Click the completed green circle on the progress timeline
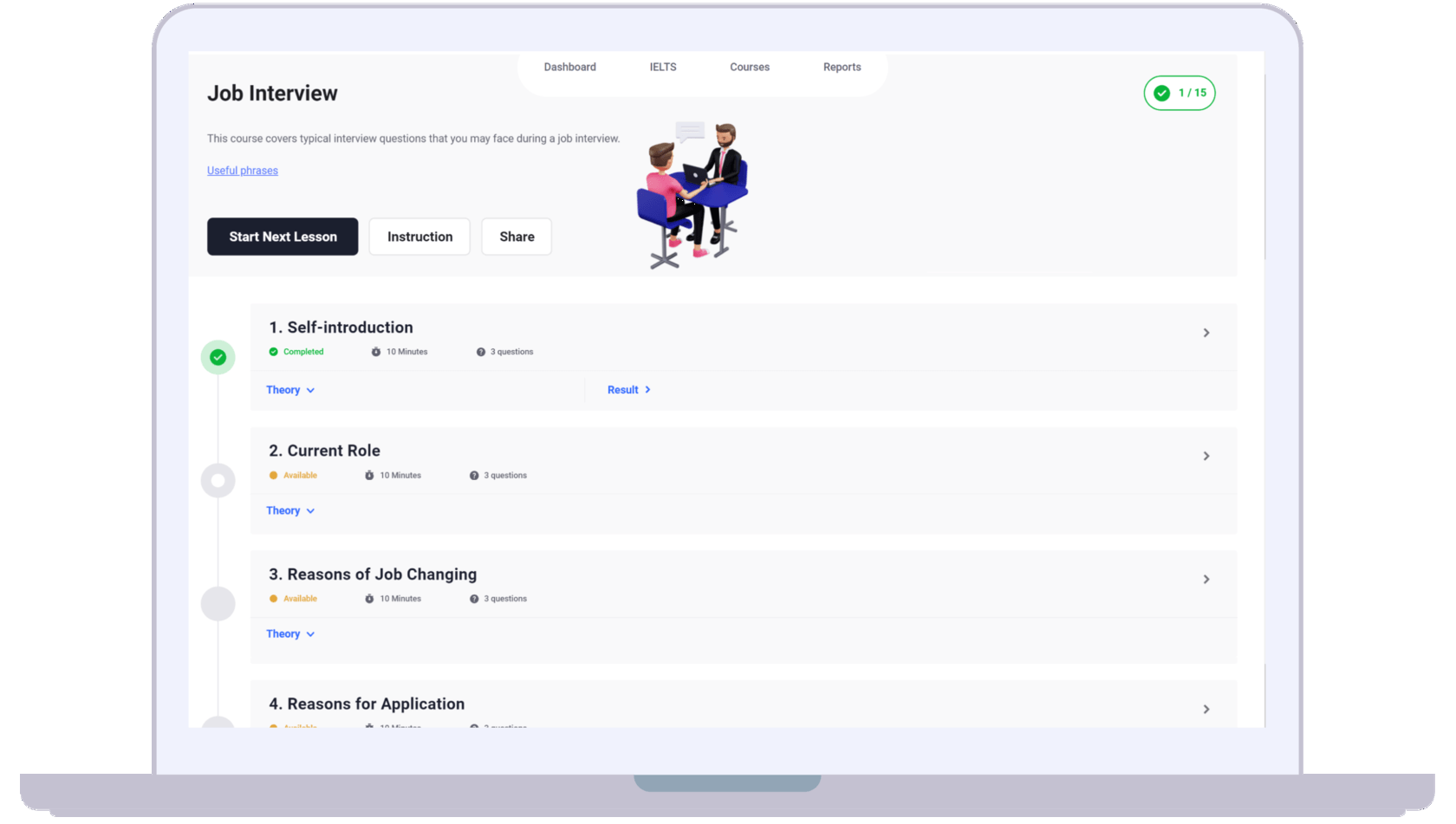Viewport: 1456px width, 824px height. click(x=218, y=356)
